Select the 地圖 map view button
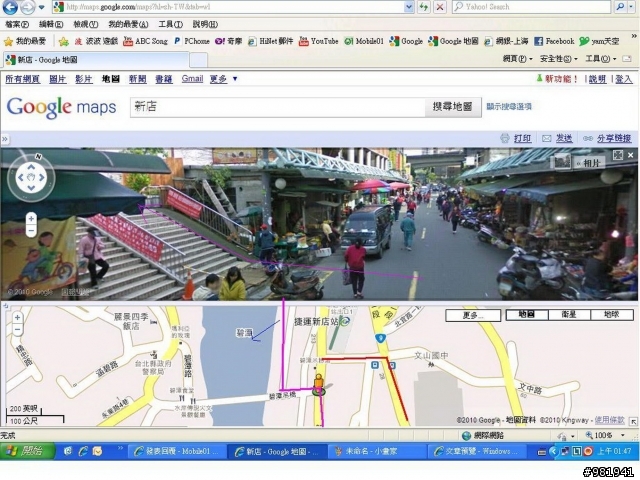 527,314
